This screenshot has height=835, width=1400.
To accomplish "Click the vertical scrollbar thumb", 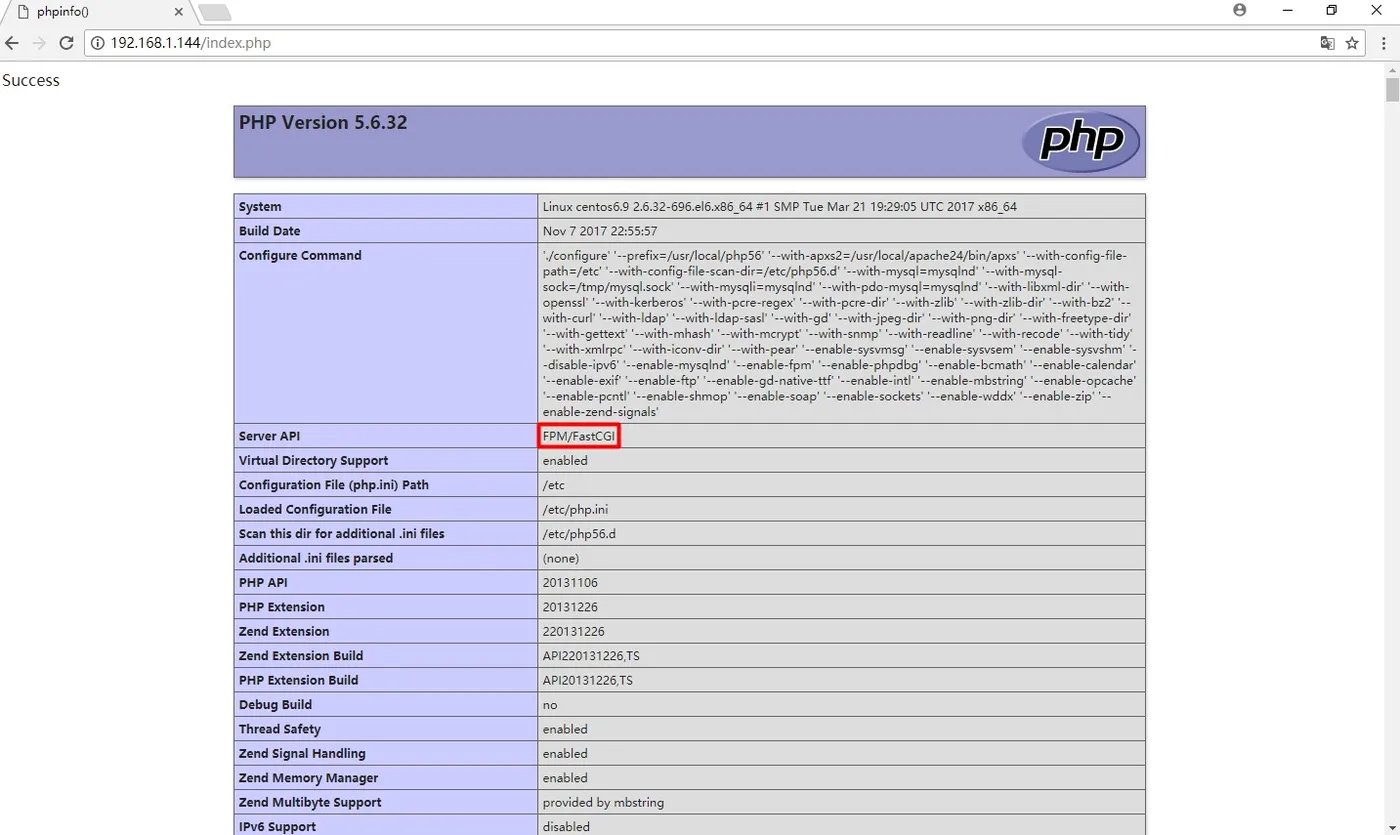I will [1391, 90].
